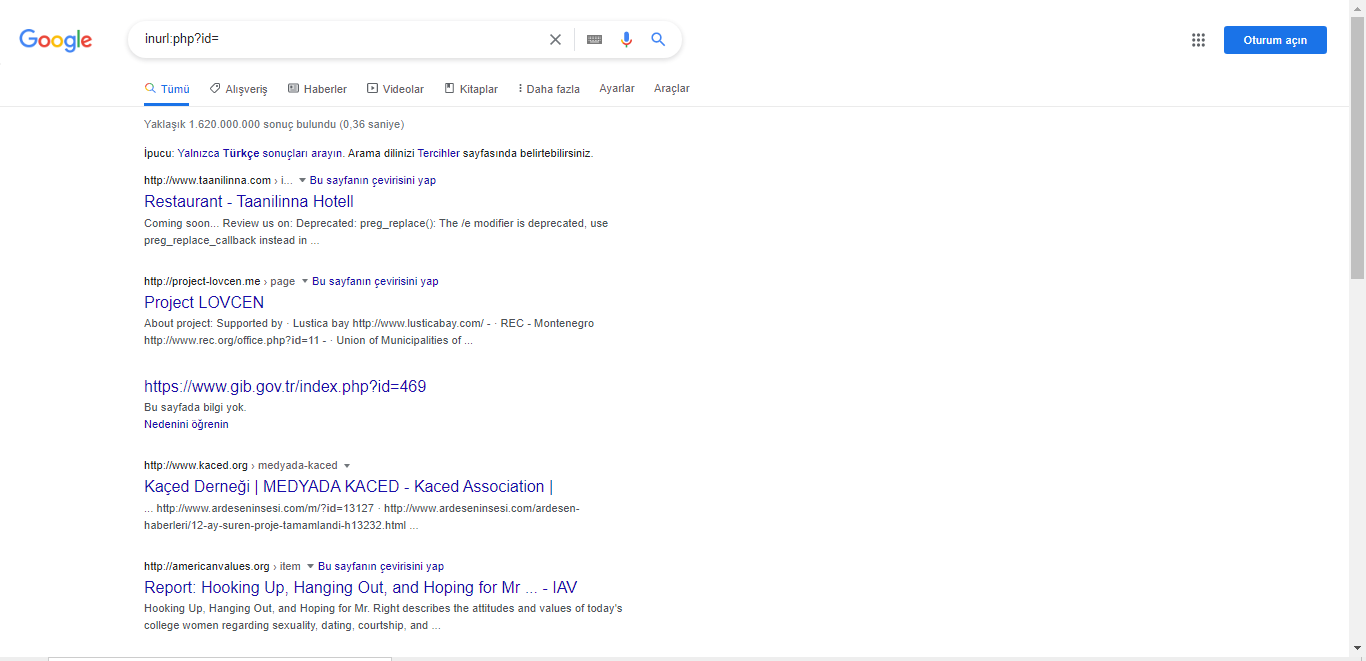Click the Oturum açın button
The width and height of the screenshot is (1366, 661).
(1275, 40)
